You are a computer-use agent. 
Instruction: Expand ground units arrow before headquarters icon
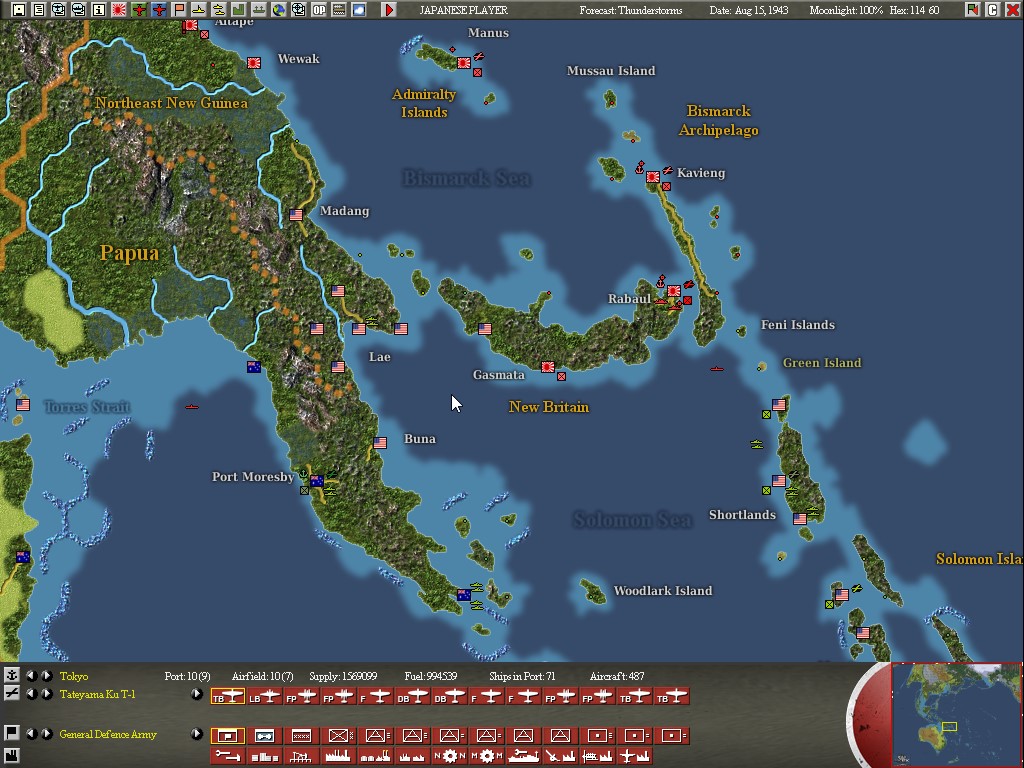pos(197,733)
